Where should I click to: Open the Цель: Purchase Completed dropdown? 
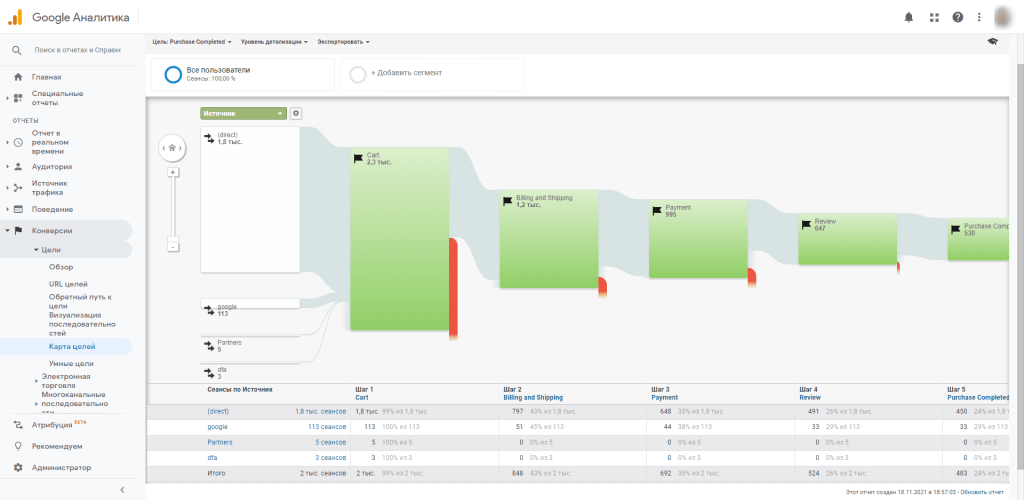(192, 42)
